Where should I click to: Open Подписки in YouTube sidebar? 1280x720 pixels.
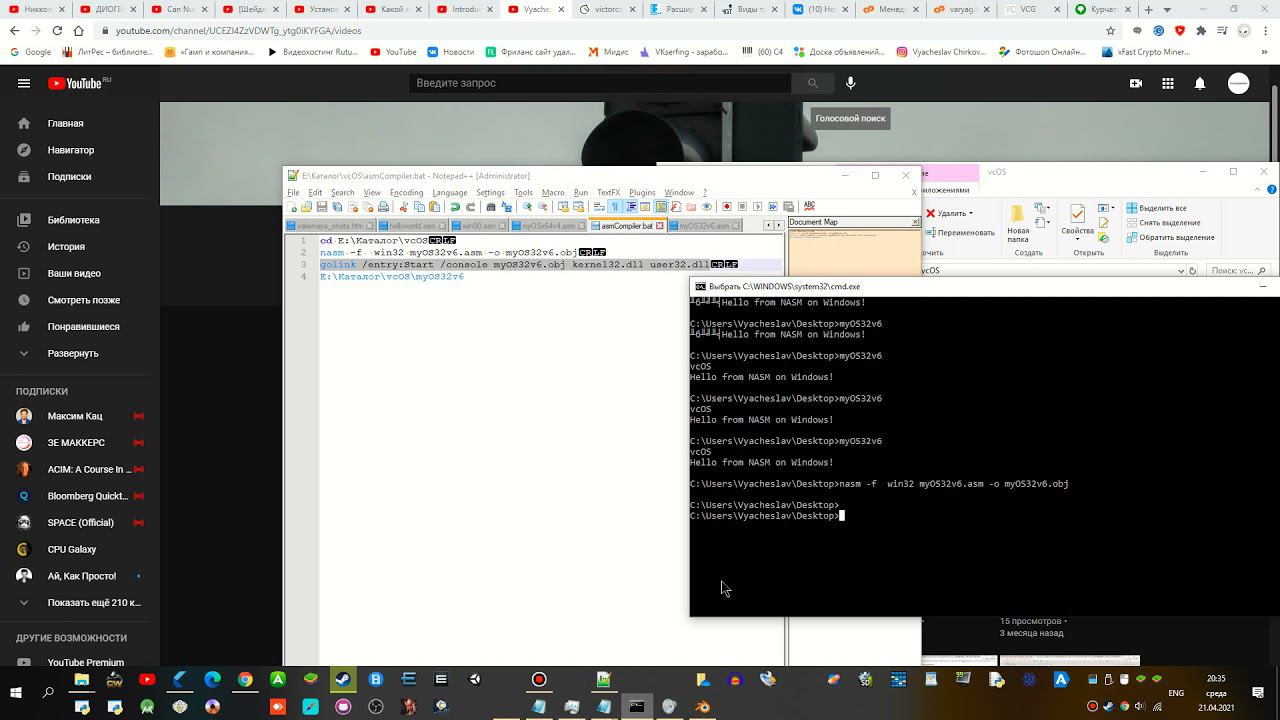click(80, 176)
